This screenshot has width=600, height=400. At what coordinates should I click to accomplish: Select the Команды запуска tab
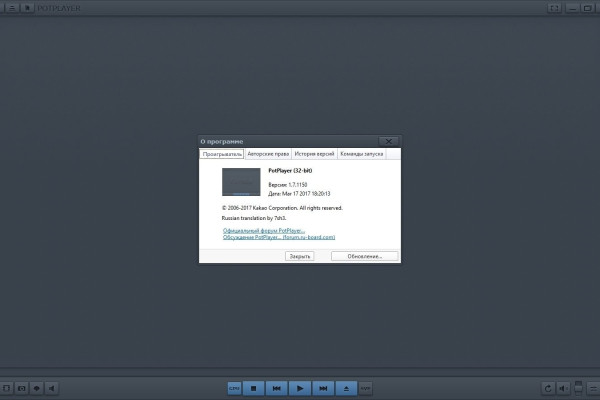pyautogui.click(x=361, y=154)
